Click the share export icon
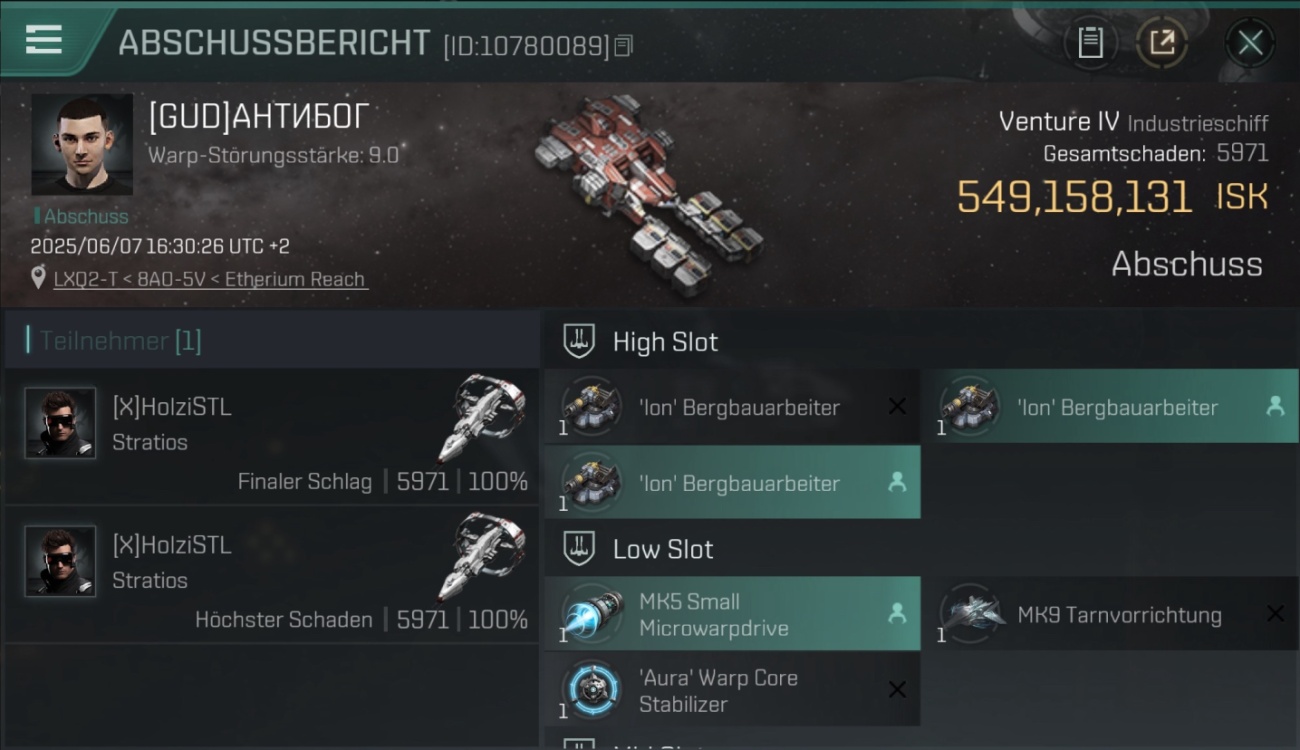 (1161, 43)
